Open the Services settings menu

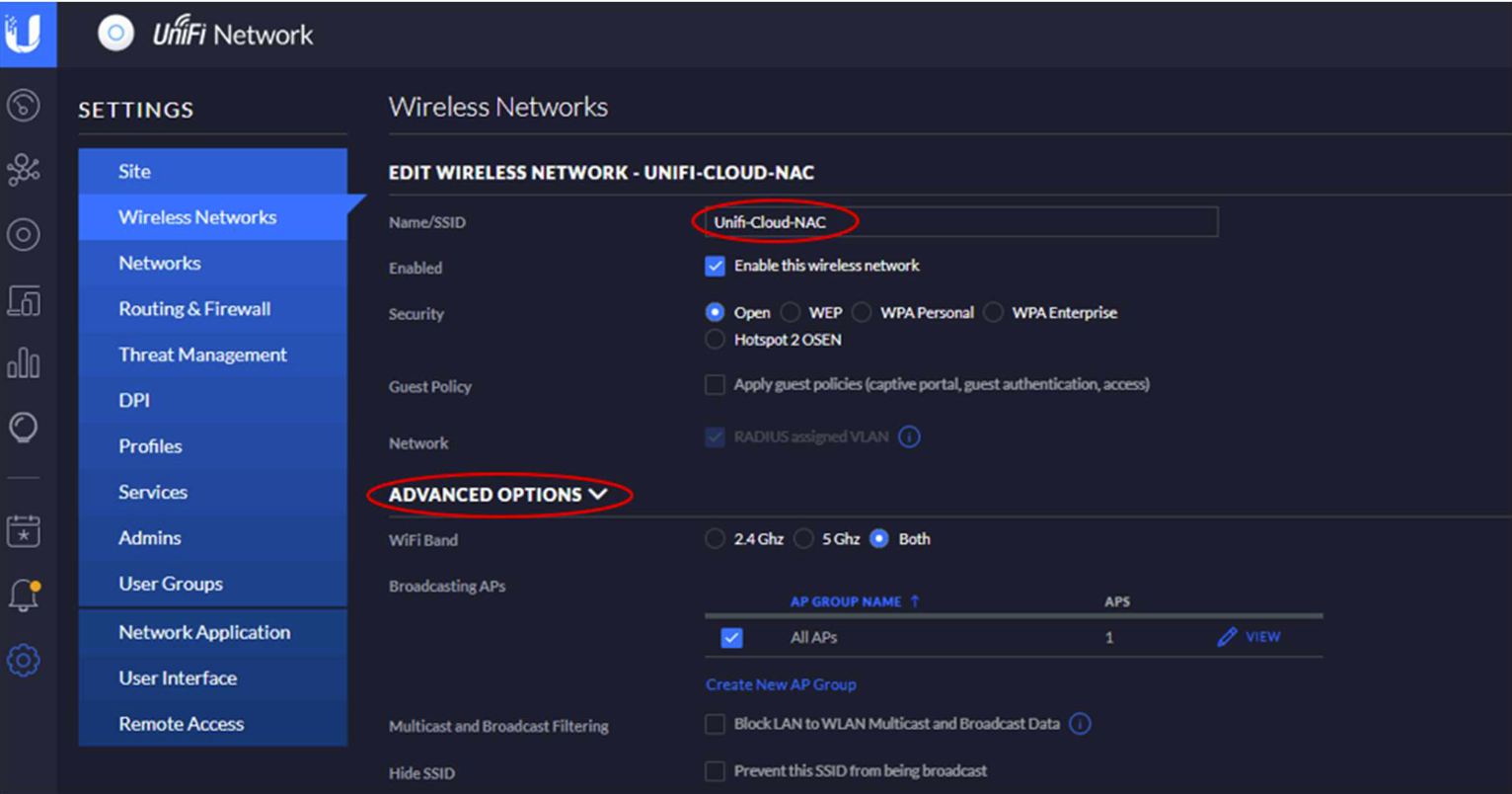point(213,492)
